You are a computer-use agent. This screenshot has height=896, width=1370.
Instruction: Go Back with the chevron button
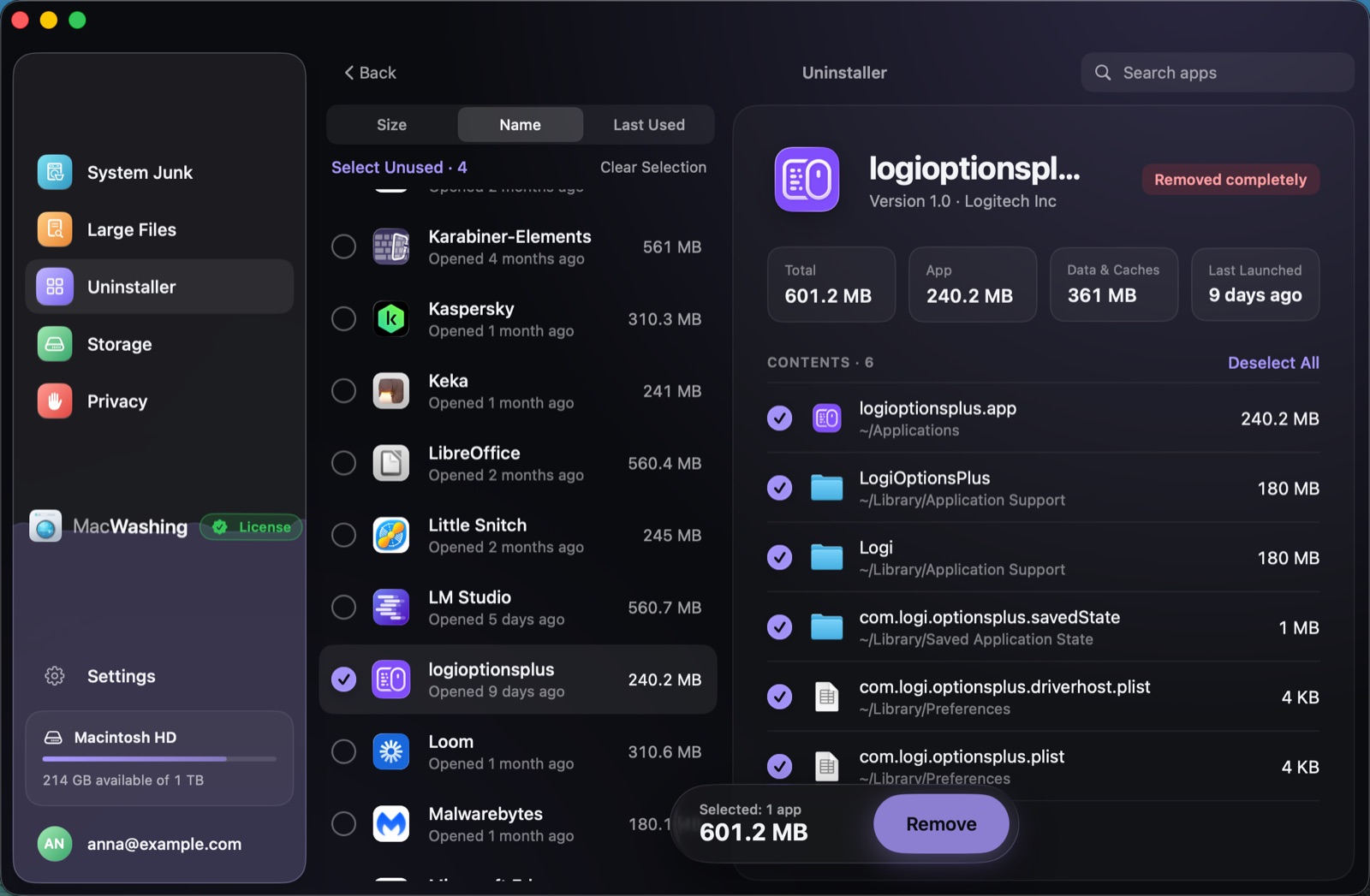[370, 73]
